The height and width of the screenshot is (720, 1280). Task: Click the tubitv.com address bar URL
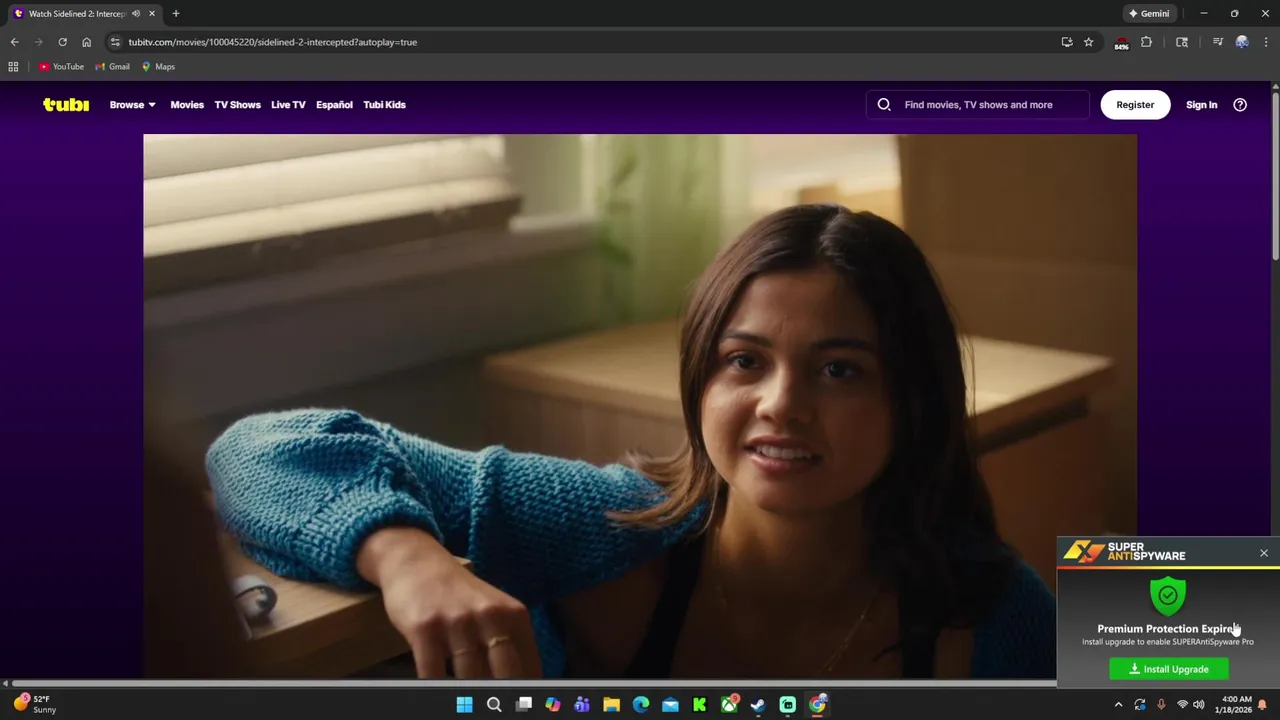[272, 42]
